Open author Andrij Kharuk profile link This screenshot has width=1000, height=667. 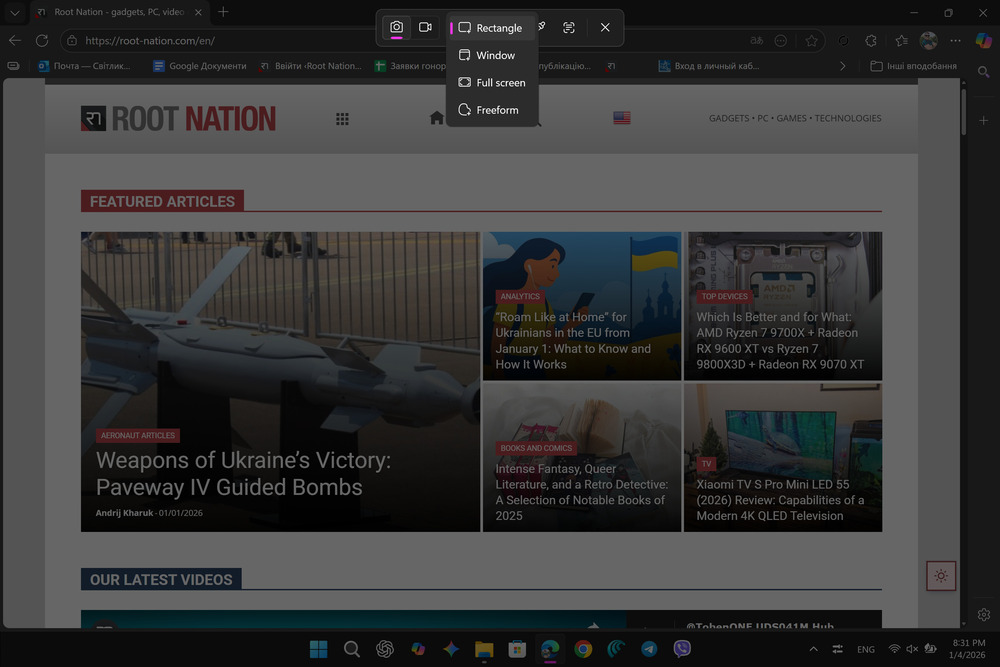tap(124, 513)
